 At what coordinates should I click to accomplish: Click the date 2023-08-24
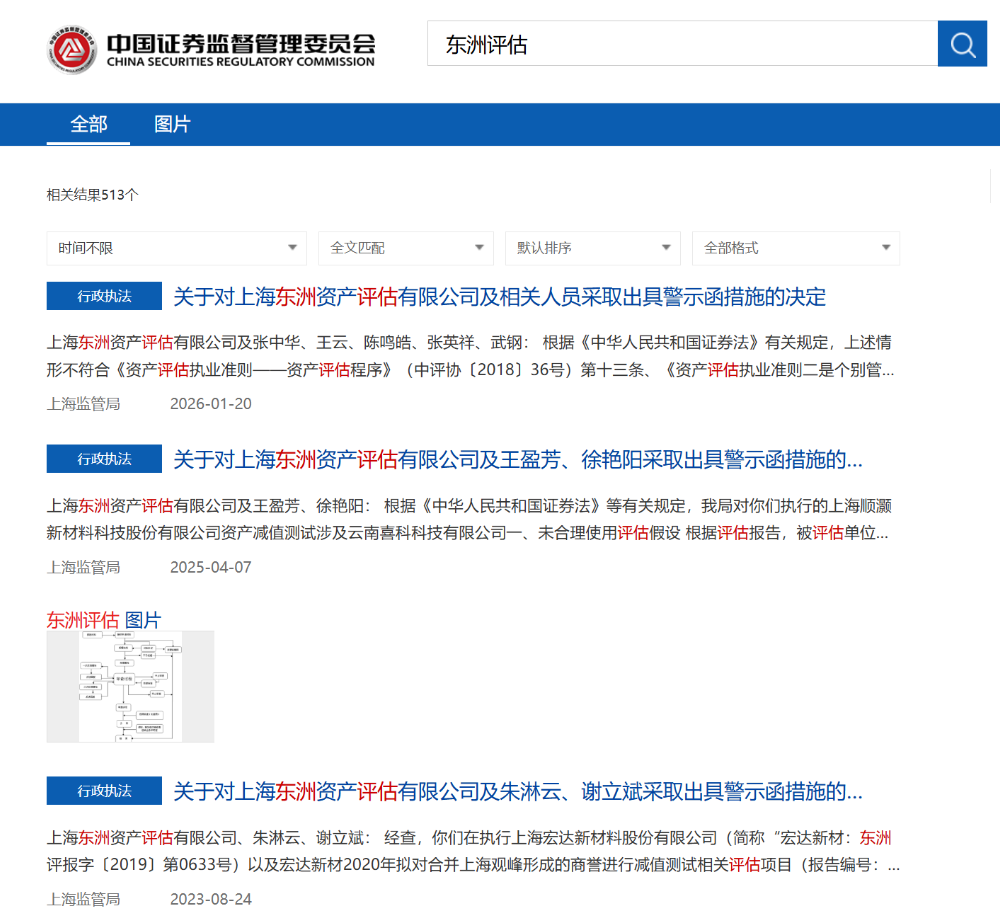[x=210, y=899]
